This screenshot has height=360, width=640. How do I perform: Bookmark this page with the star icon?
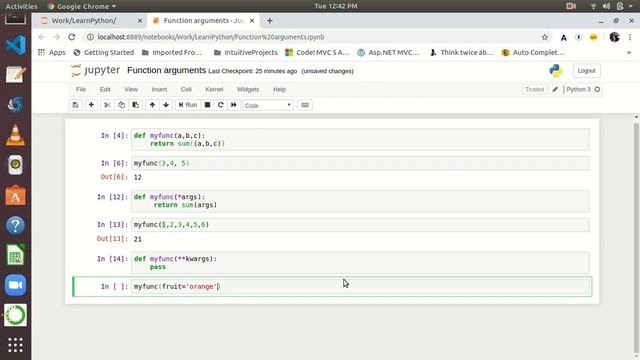click(x=544, y=37)
